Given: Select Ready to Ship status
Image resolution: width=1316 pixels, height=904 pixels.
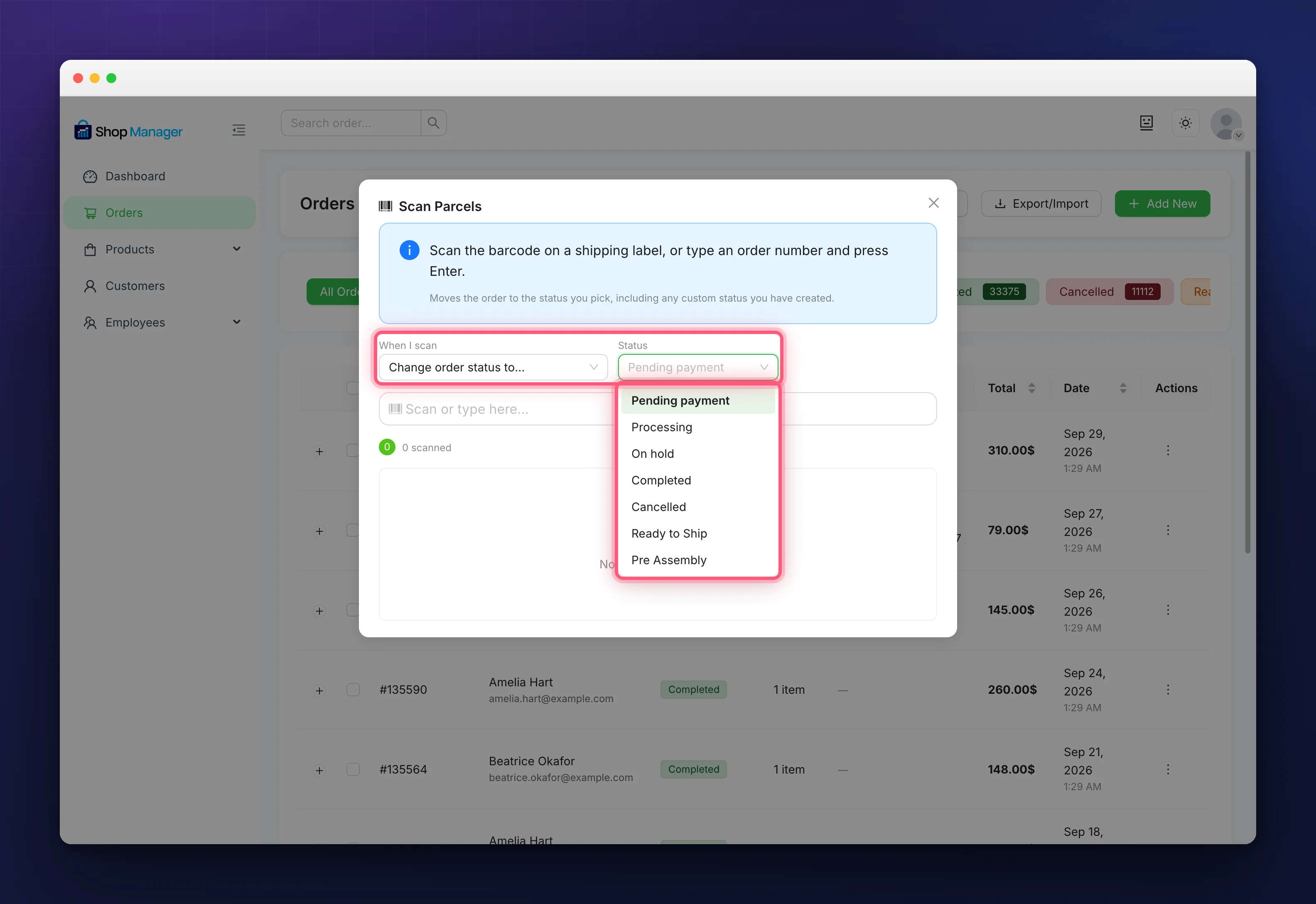Looking at the screenshot, I should point(697,533).
